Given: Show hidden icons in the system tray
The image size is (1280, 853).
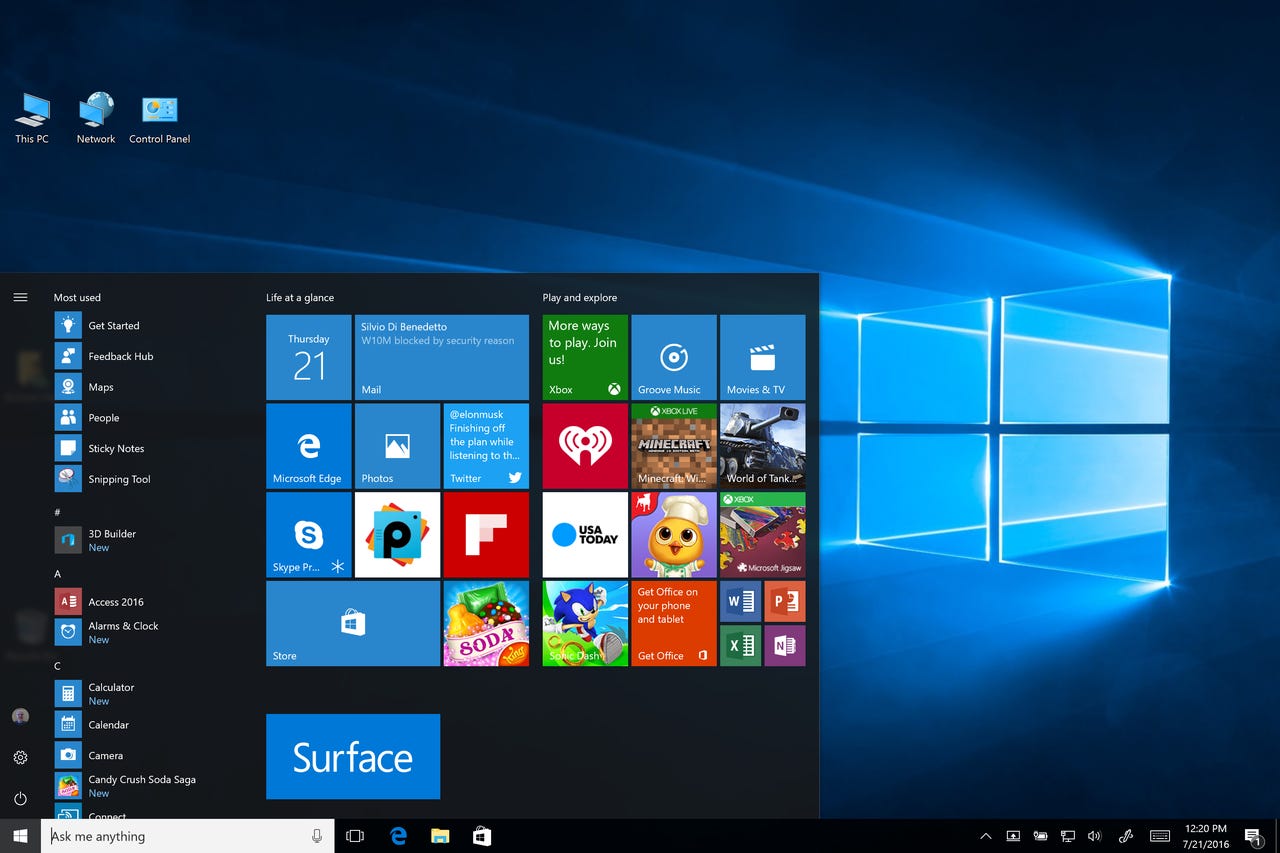Looking at the screenshot, I should [985, 836].
